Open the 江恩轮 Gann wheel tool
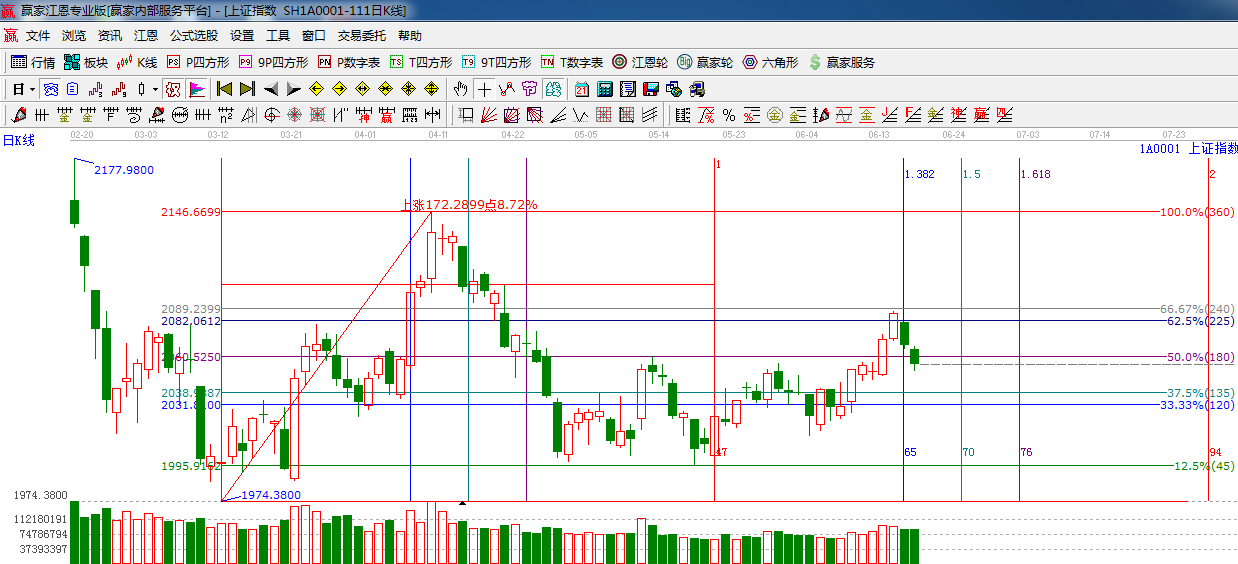Viewport: 1238px width, 564px height. point(640,62)
